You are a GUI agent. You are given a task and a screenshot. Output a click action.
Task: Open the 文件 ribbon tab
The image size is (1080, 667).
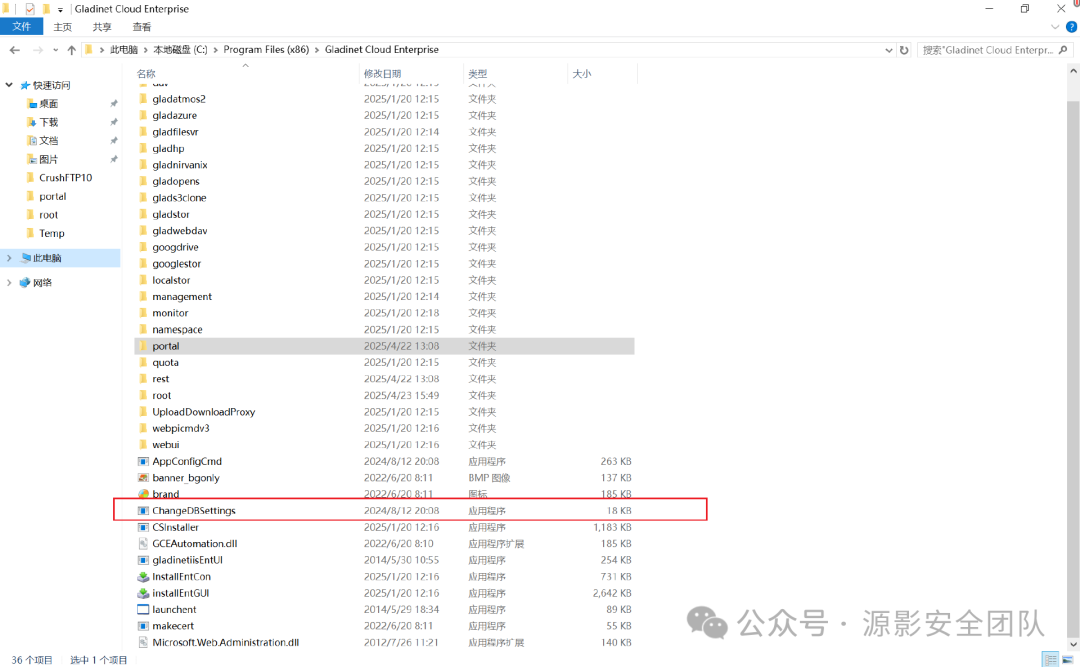(x=21, y=27)
